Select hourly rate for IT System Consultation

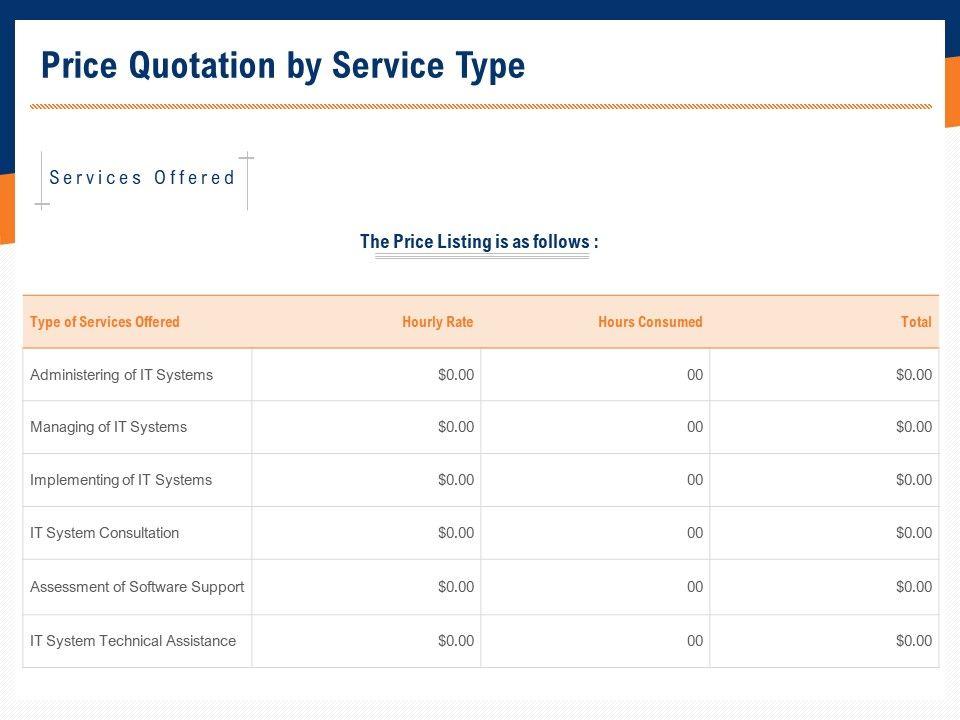click(x=456, y=533)
